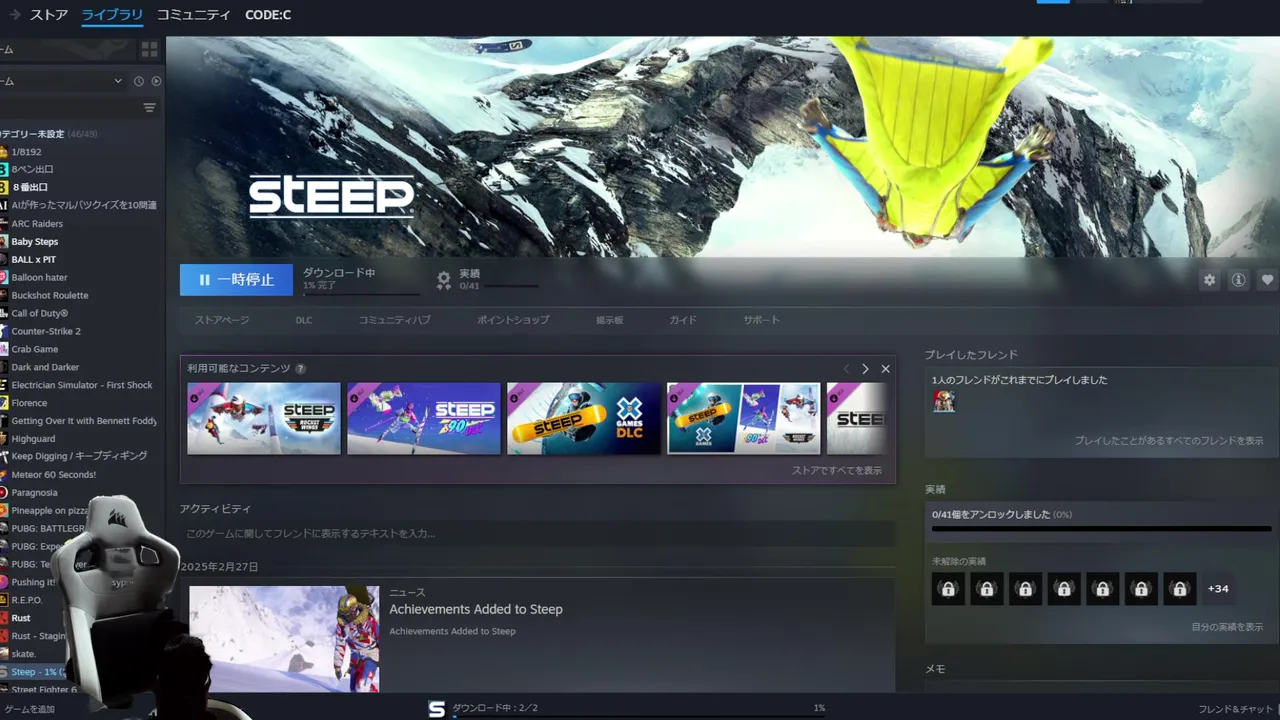Select Dark and Darker in game list

45,368
